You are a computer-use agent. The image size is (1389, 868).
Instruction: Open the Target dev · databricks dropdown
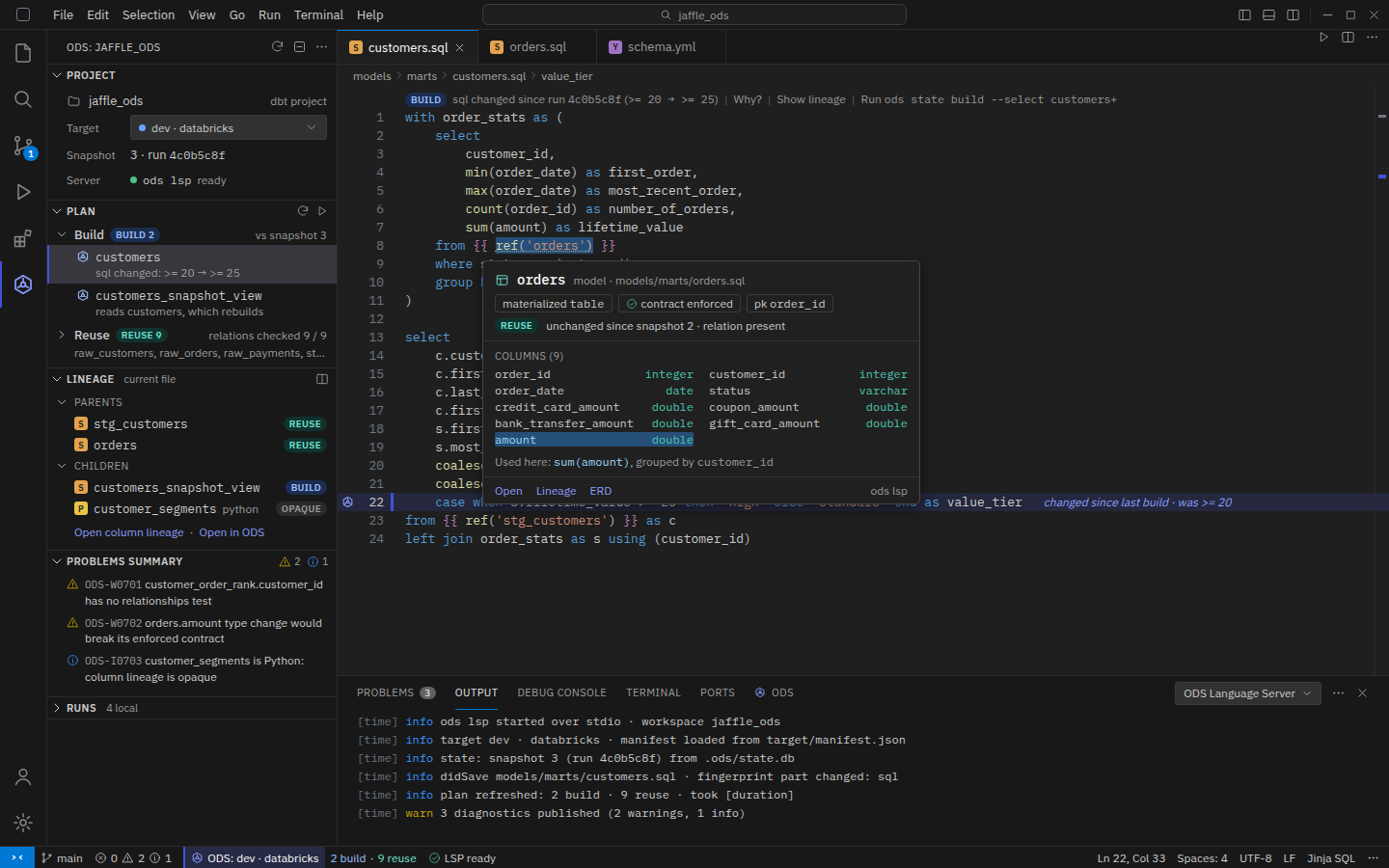pyautogui.click(x=228, y=127)
